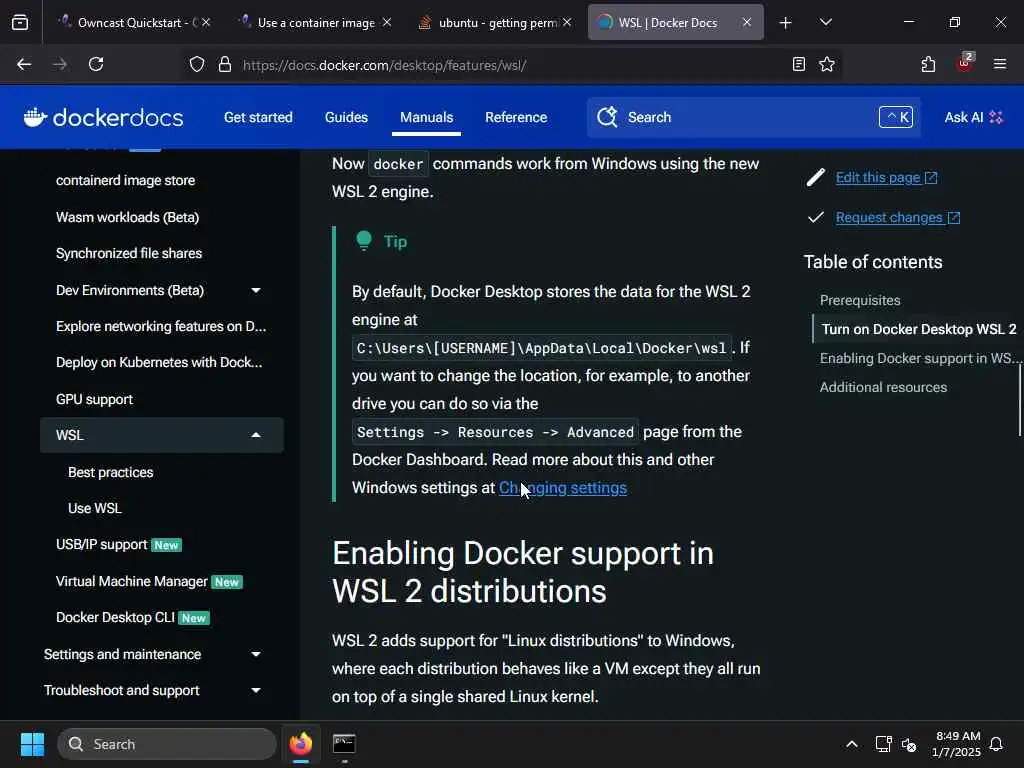Screen dimensions: 1024x768
Task: Toggle reader view icon
Action: pyautogui.click(x=798, y=64)
